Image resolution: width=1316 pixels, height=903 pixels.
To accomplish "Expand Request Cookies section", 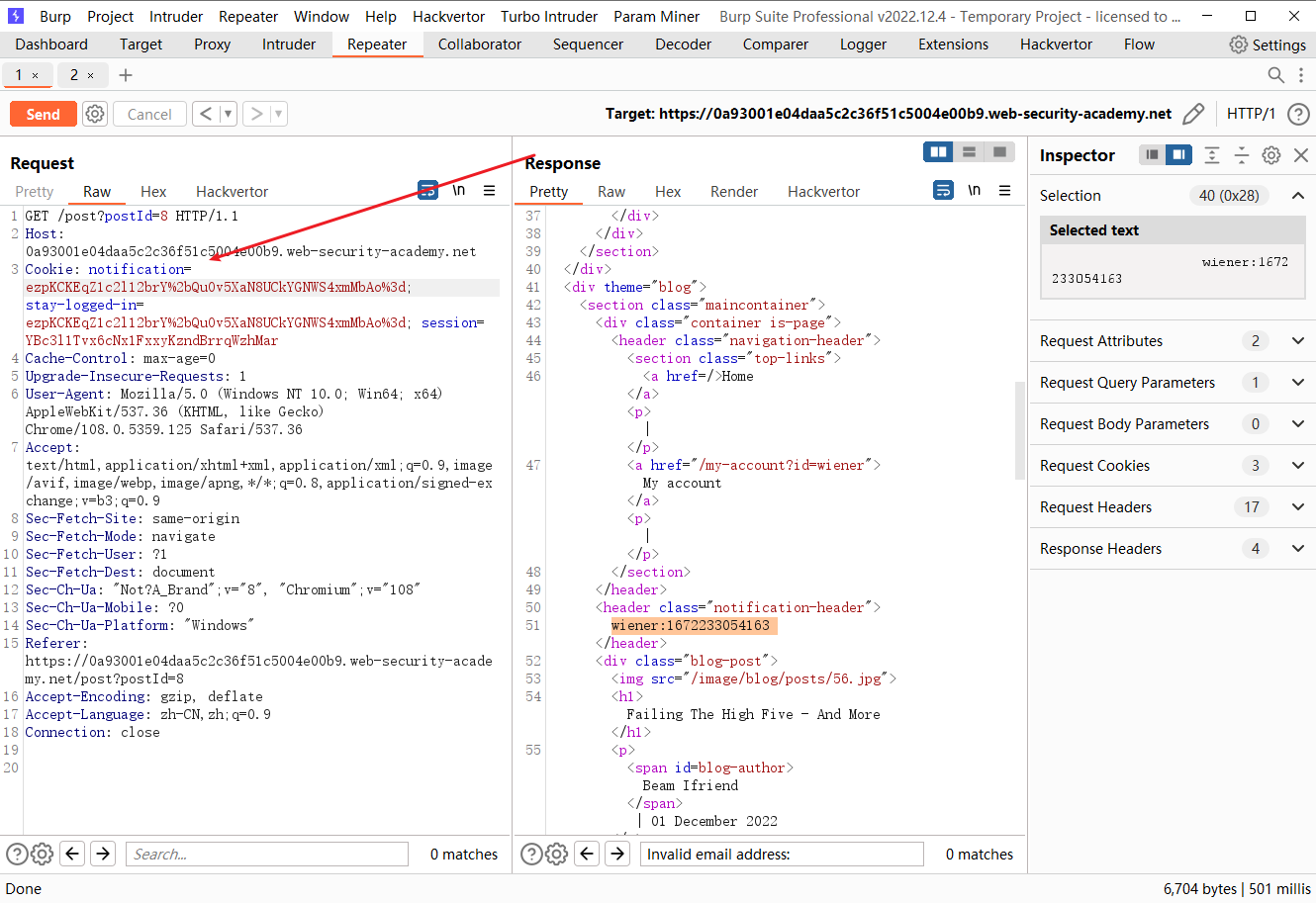I will [x=1297, y=466].
